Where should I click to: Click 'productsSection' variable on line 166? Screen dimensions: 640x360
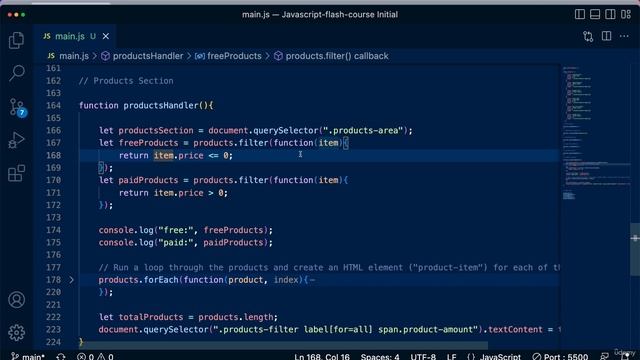pyautogui.click(x=156, y=131)
